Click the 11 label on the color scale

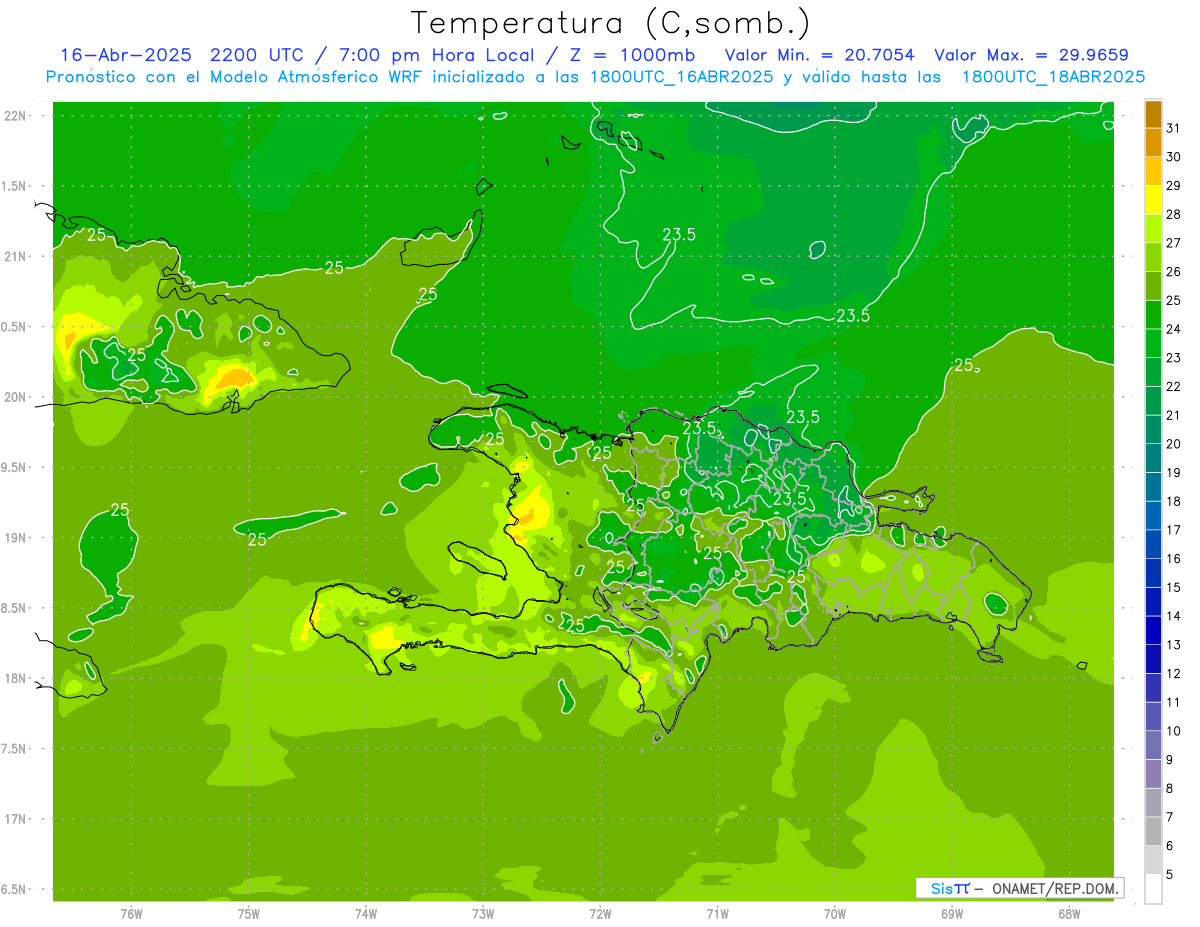(x=1174, y=703)
